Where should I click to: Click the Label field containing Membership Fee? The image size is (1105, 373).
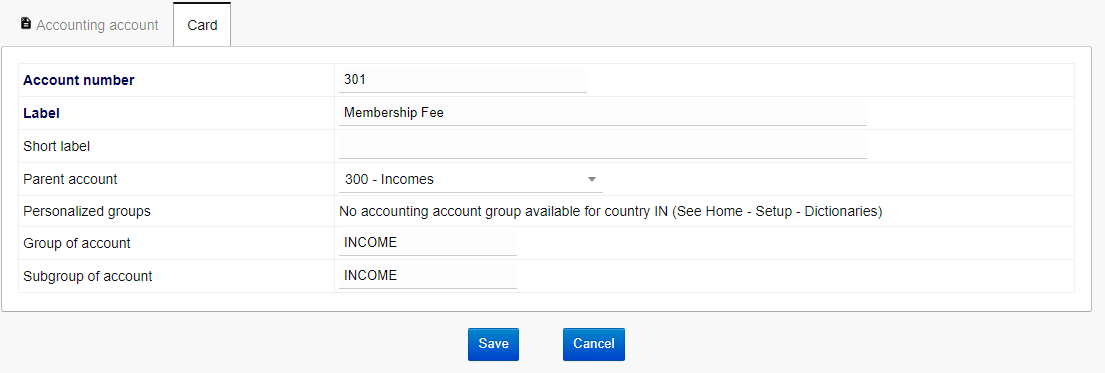pos(603,113)
